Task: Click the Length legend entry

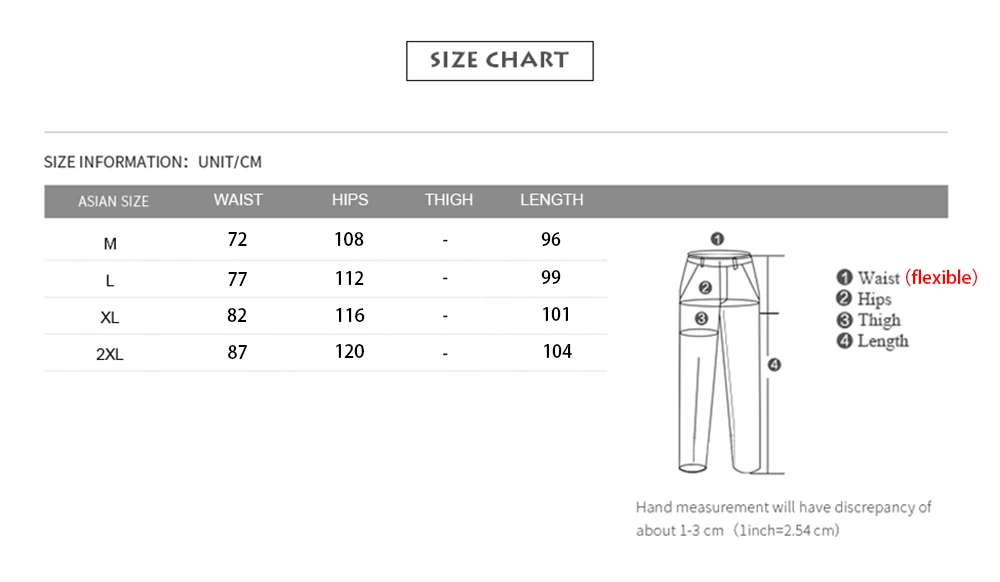Action: click(x=872, y=341)
